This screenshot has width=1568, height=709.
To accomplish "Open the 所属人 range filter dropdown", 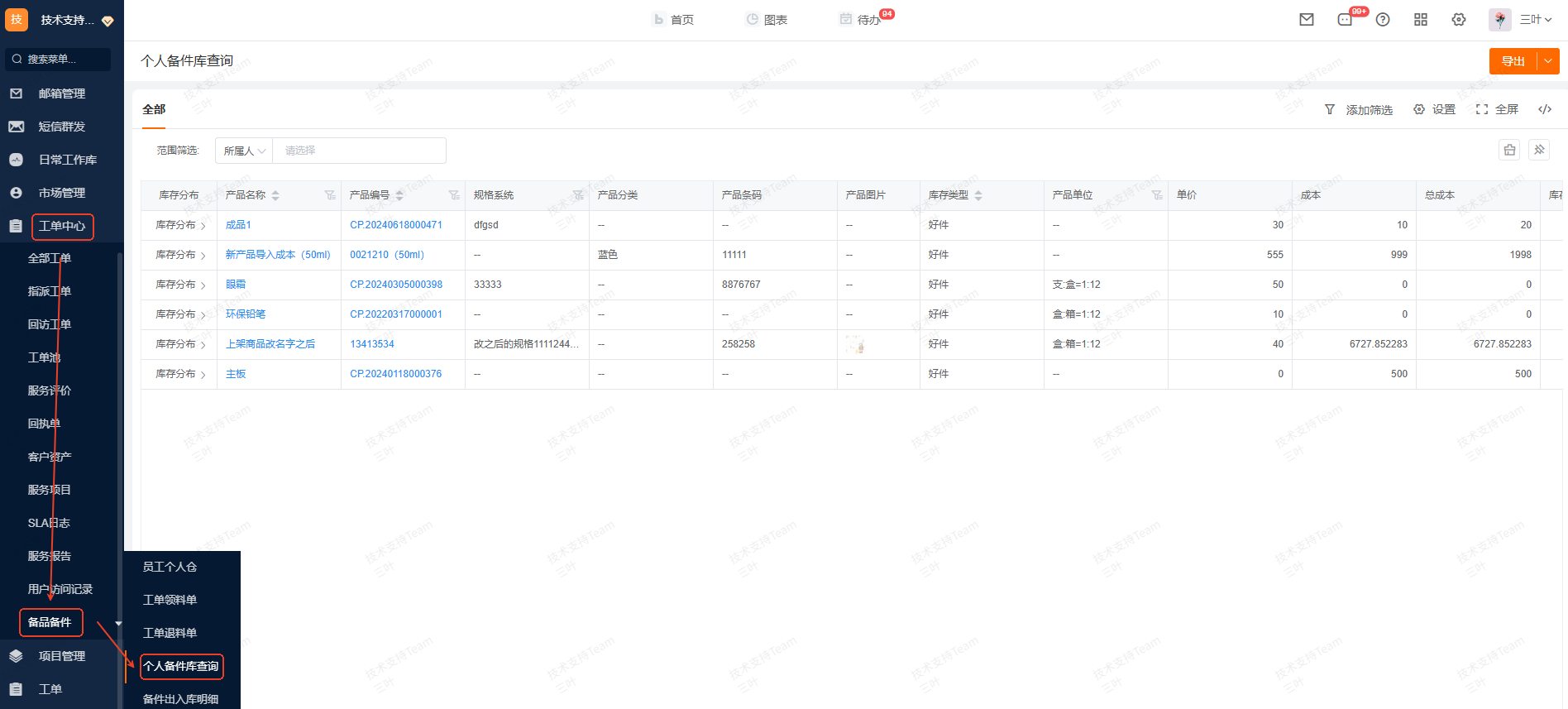I will [x=244, y=151].
